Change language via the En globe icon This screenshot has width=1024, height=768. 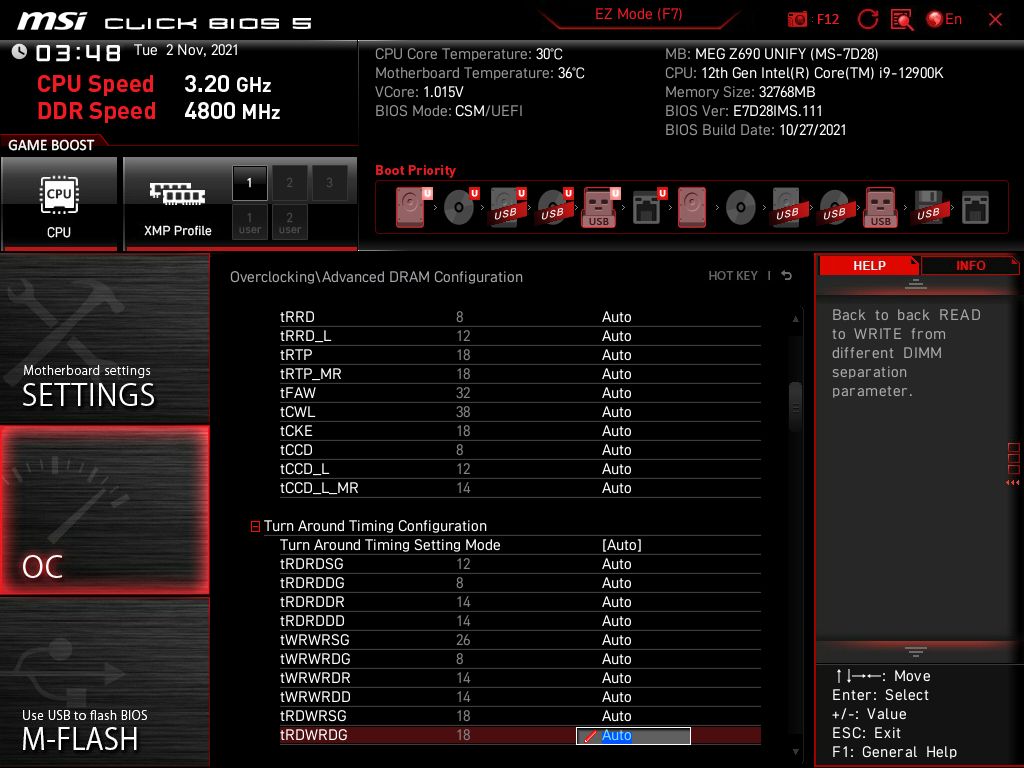(944, 20)
